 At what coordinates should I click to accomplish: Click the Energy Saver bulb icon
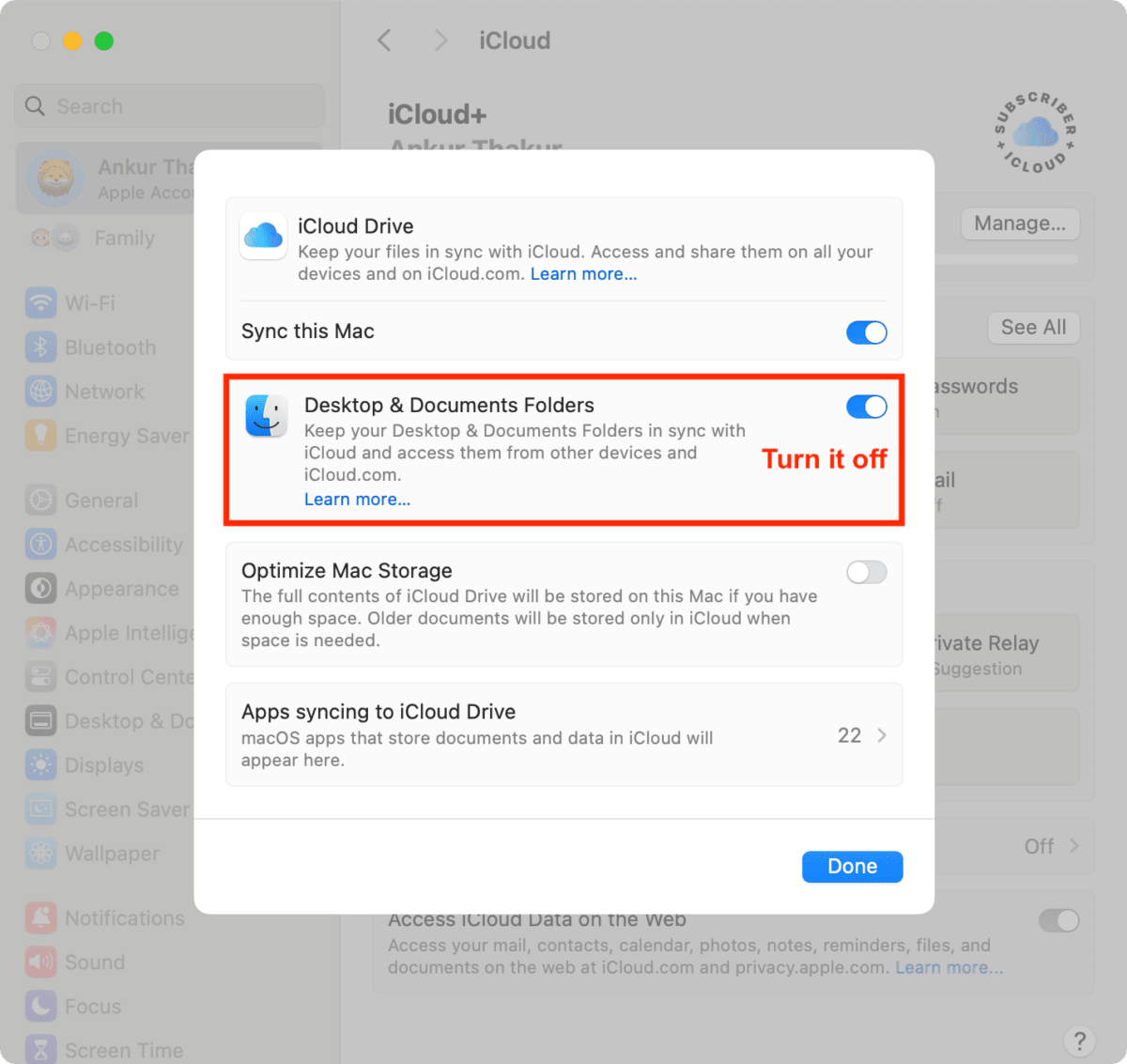click(x=41, y=436)
